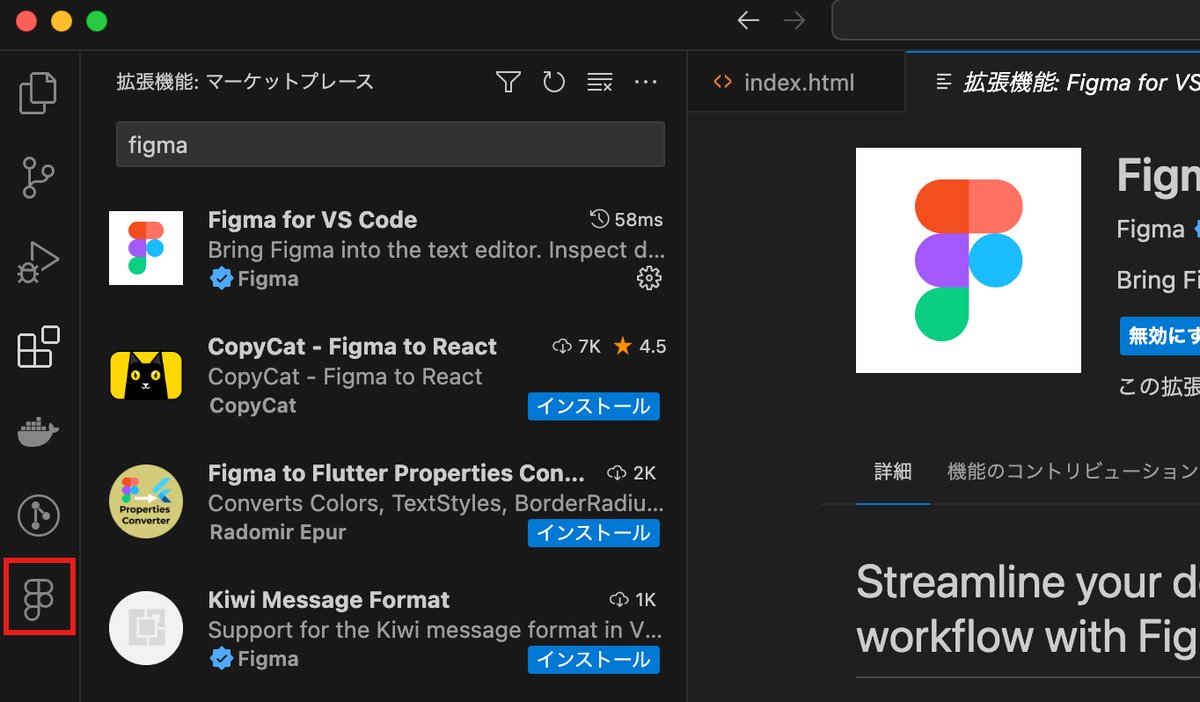Open the Docker view in activity bar

coord(39,432)
